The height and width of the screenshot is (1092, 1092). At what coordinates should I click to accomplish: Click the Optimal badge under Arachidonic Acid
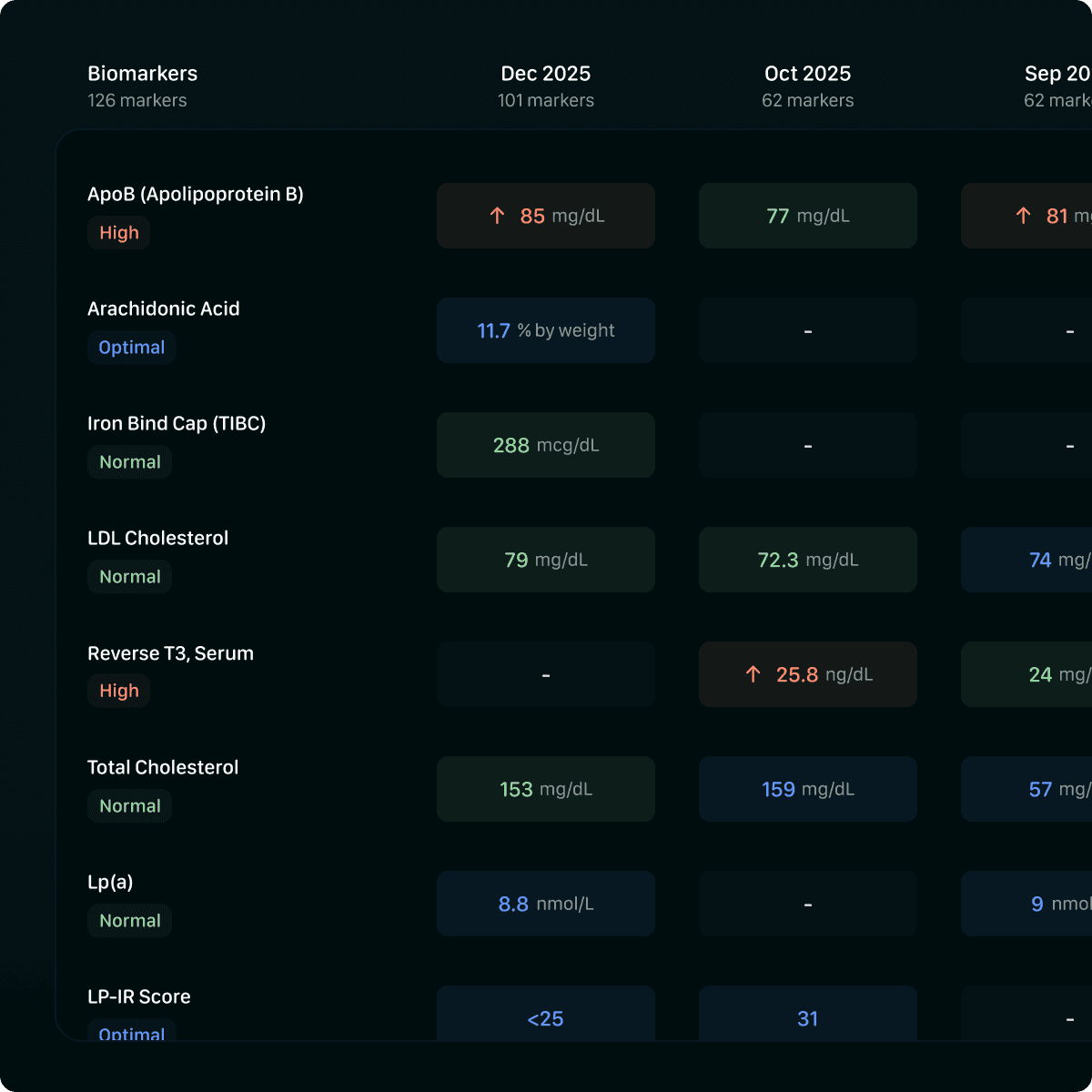[132, 348]
